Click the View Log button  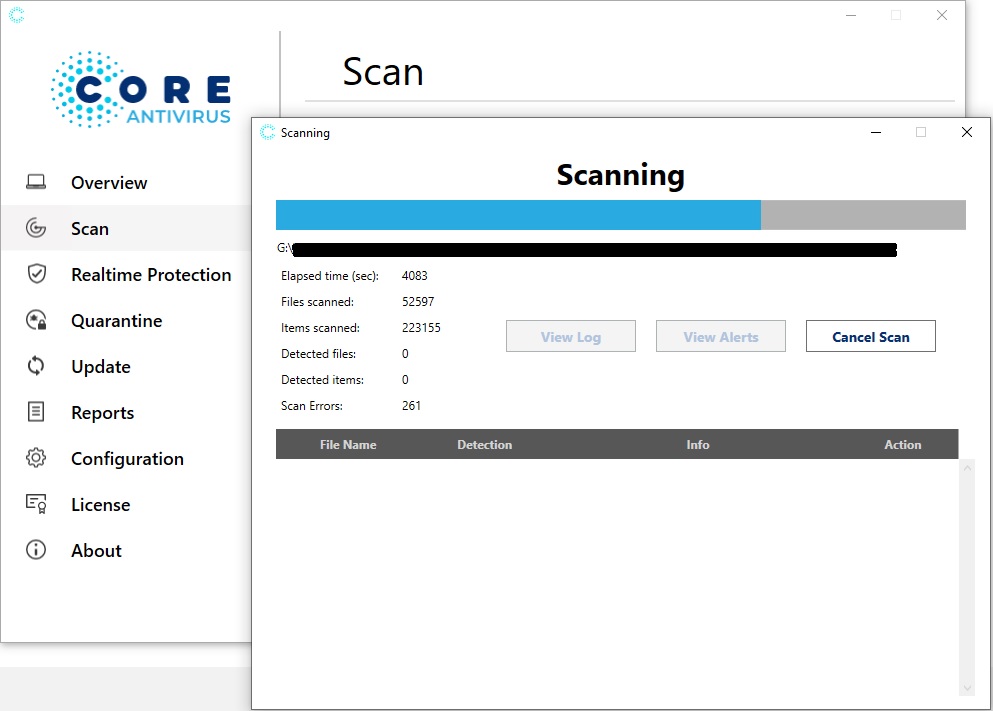click(571, 337)
